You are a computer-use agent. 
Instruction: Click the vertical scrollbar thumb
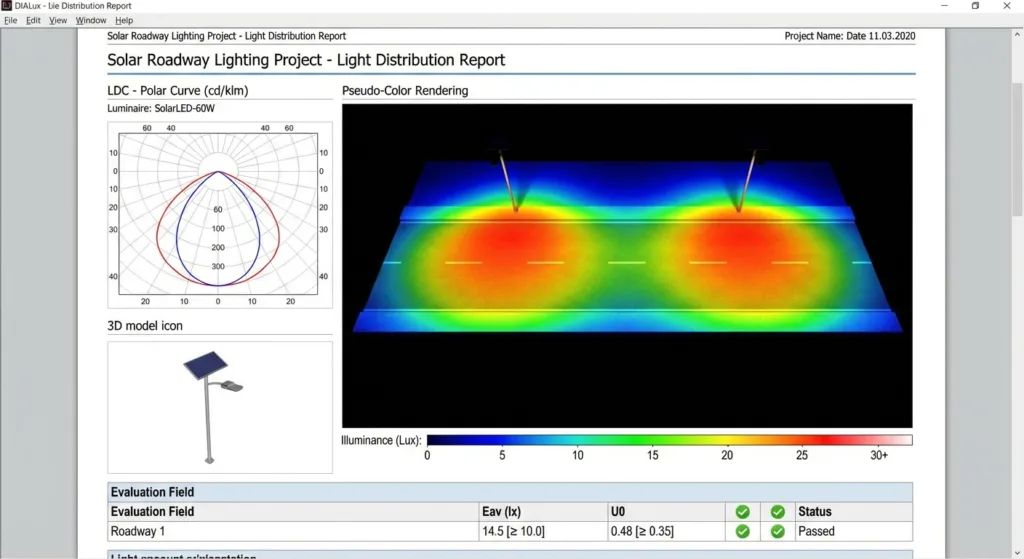point(1017,150)
